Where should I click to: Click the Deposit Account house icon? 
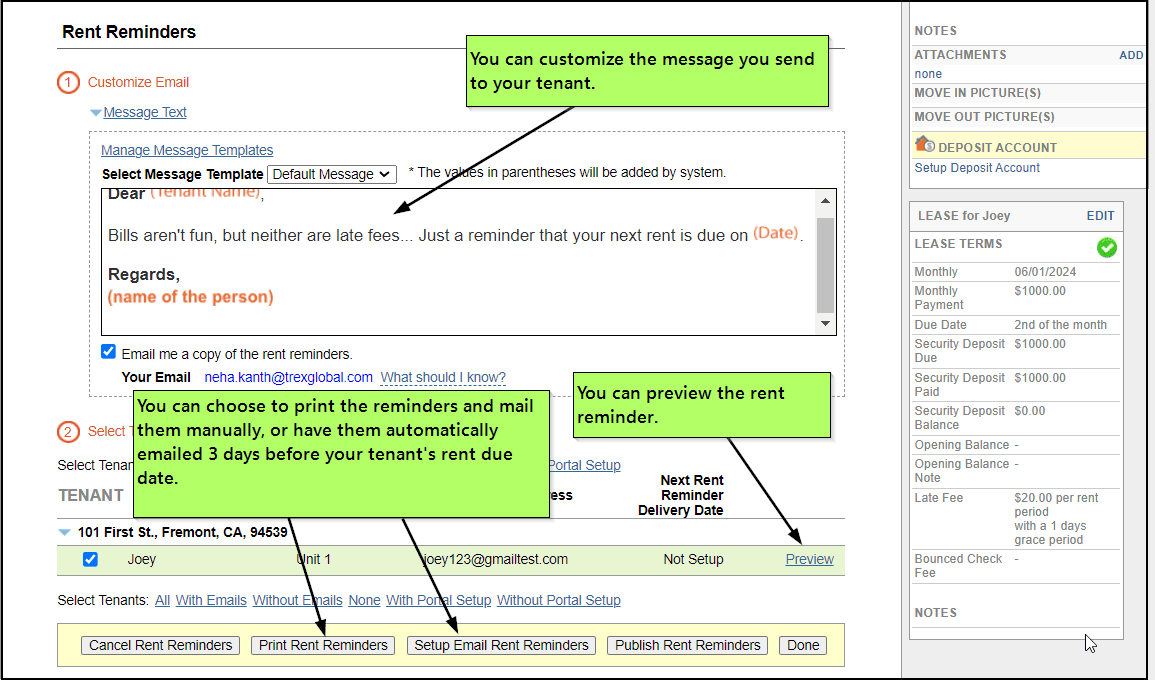(x=924, y=145)
